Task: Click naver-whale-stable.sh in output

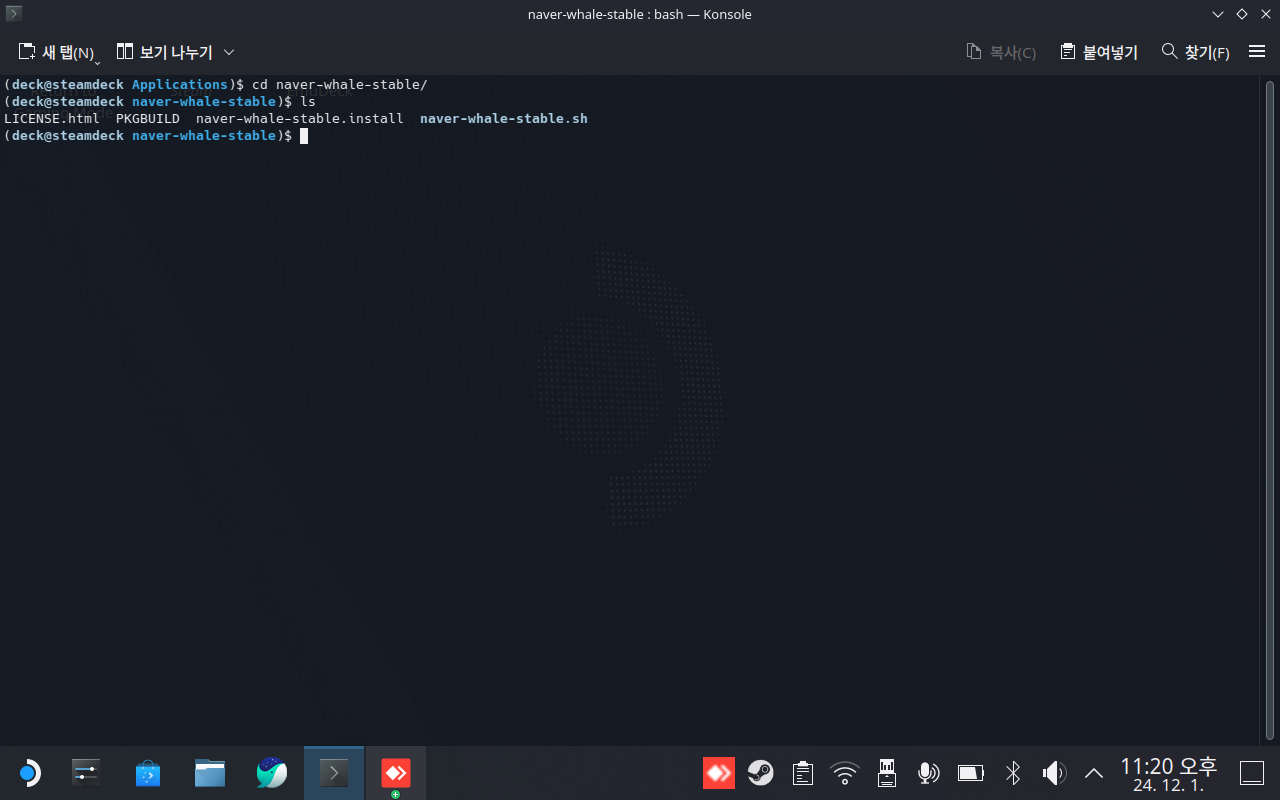Action: point(504,118)
